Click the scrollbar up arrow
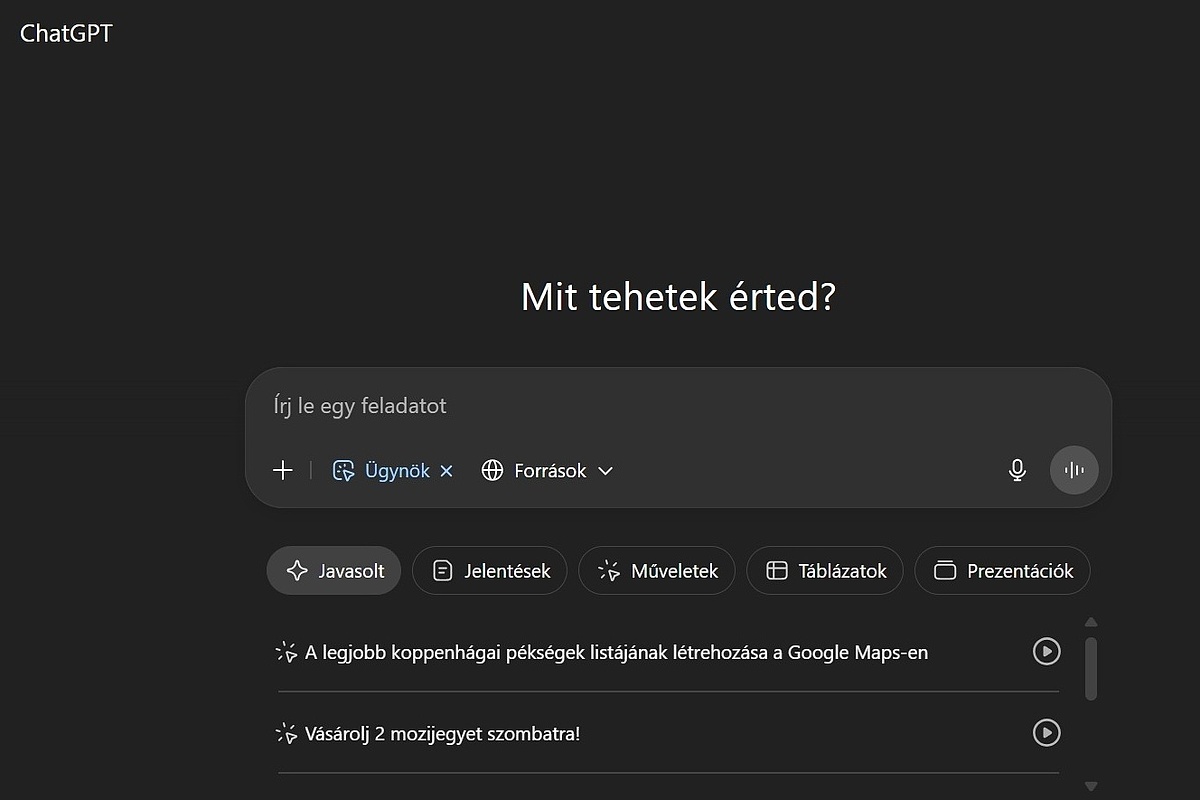The width and height of the screenshot is (1200, 800). 1091,621
